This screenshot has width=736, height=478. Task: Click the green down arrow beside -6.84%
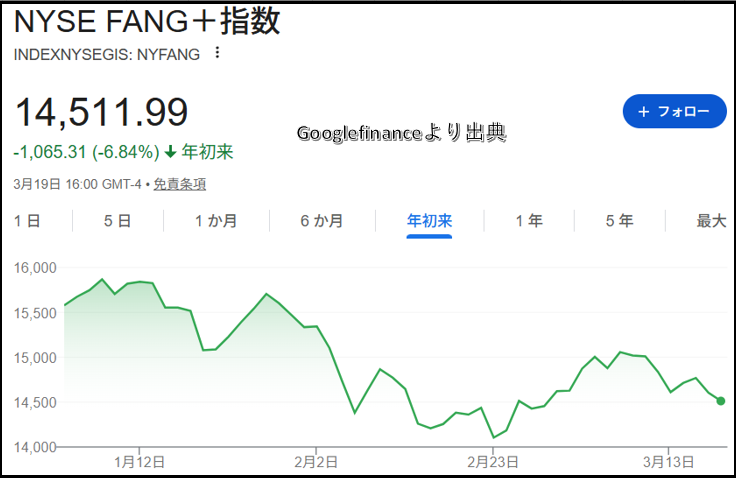point(170,152)
